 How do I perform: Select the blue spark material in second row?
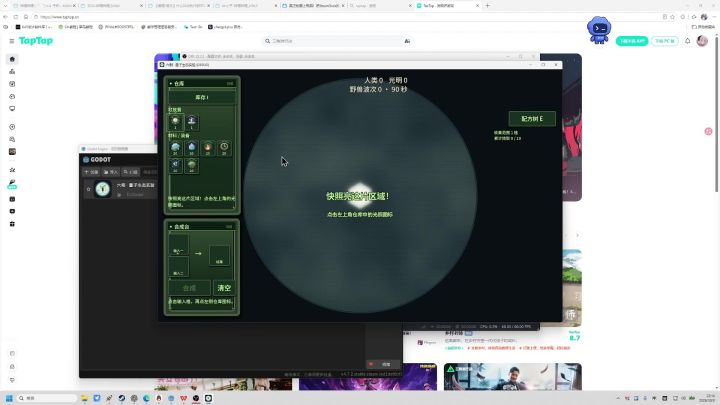tap(175, 165)
